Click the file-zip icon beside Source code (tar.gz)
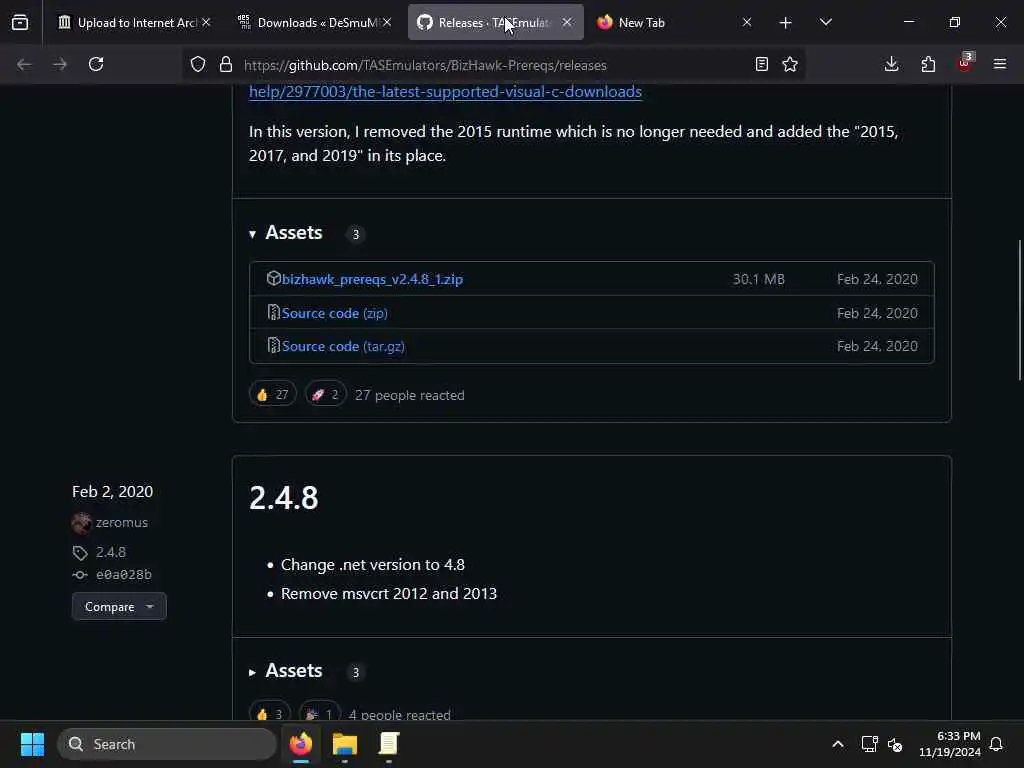 click(274, 345)
